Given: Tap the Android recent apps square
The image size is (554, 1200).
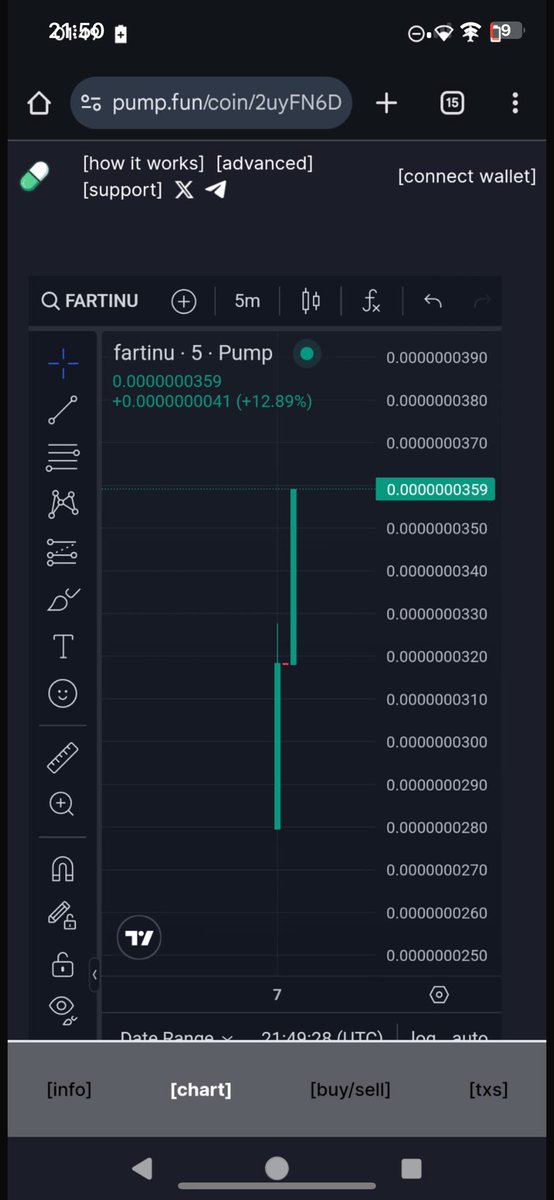Looking at the screenshot, I should click(411, 1168).
